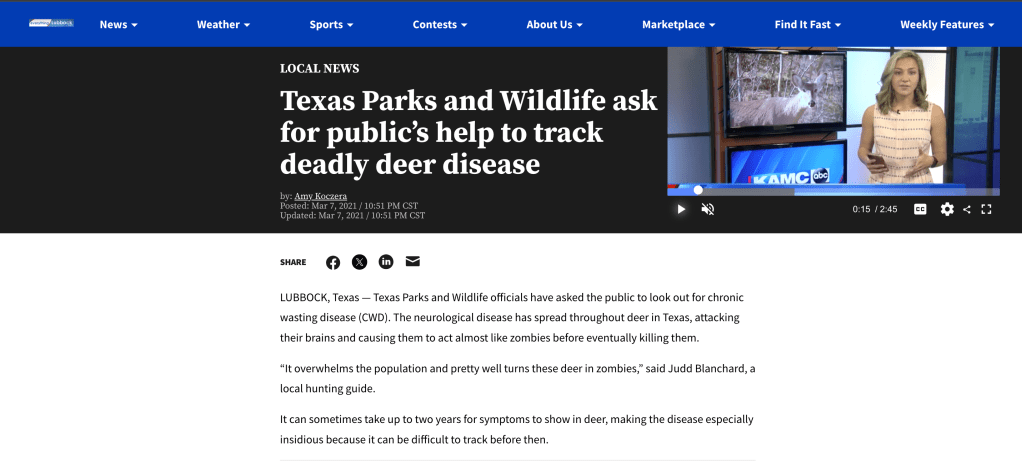Viewport: 1022px width, 463px height.
Task: Click the video player thumbnail
Action: coord(833,115)
